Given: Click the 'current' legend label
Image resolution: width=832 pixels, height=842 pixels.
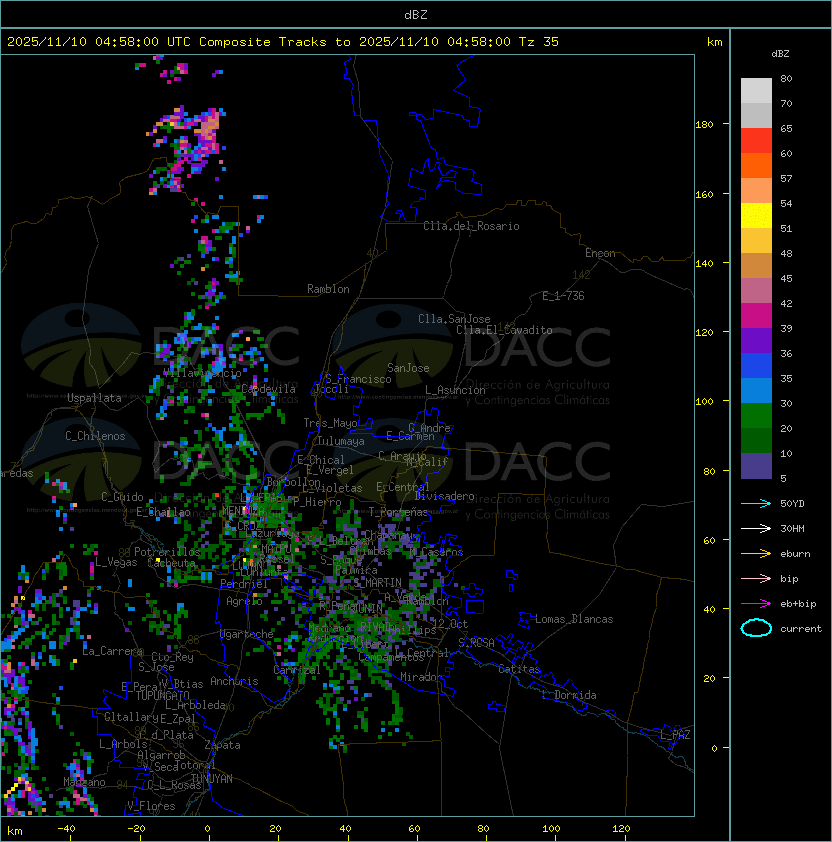Looking at the screenshot, I should tap(801, 629).
